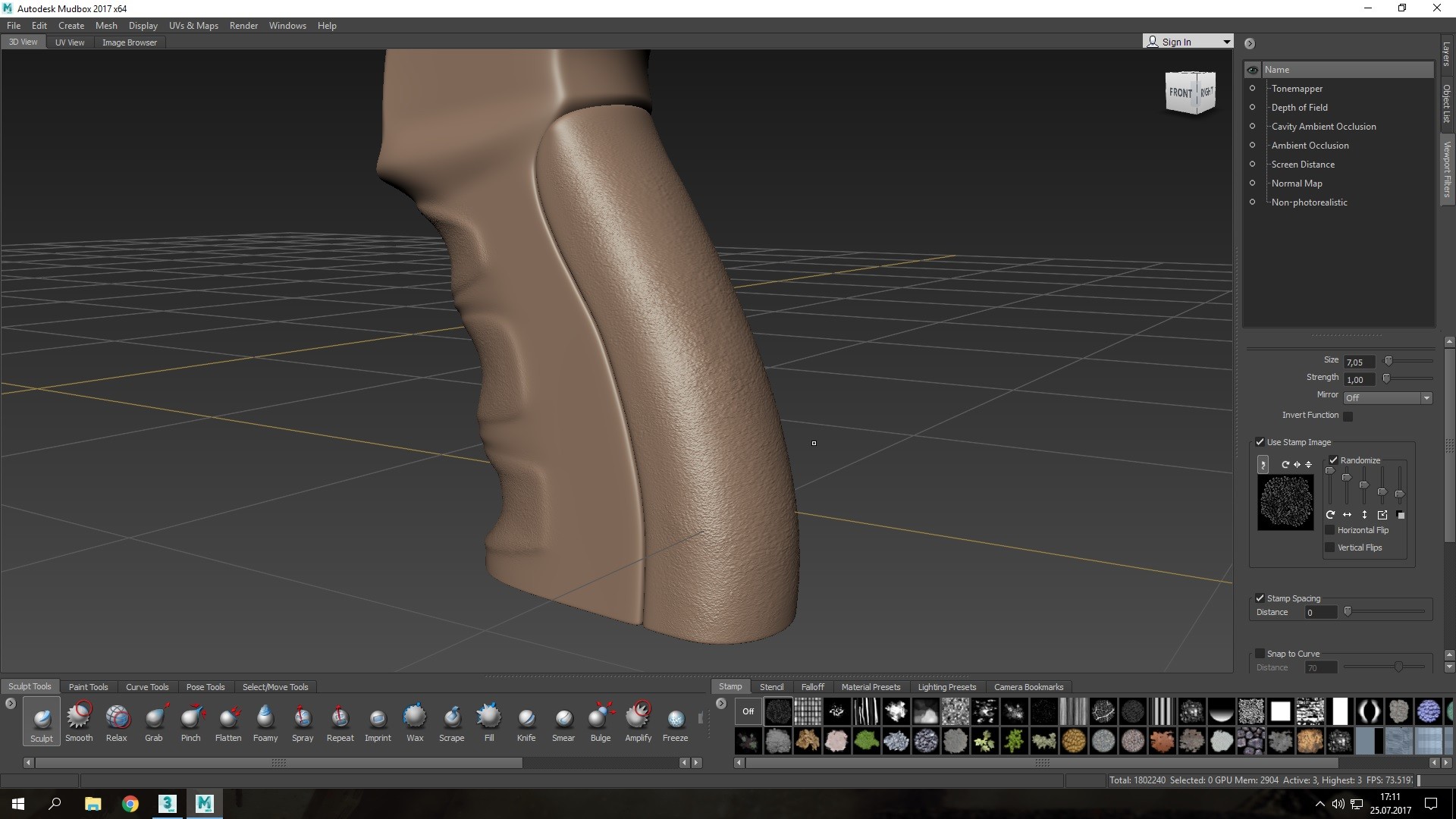Select the Bulge tool
This screenshot has width=1456, height=819.
pyautogui.click(x=601, y=721)
